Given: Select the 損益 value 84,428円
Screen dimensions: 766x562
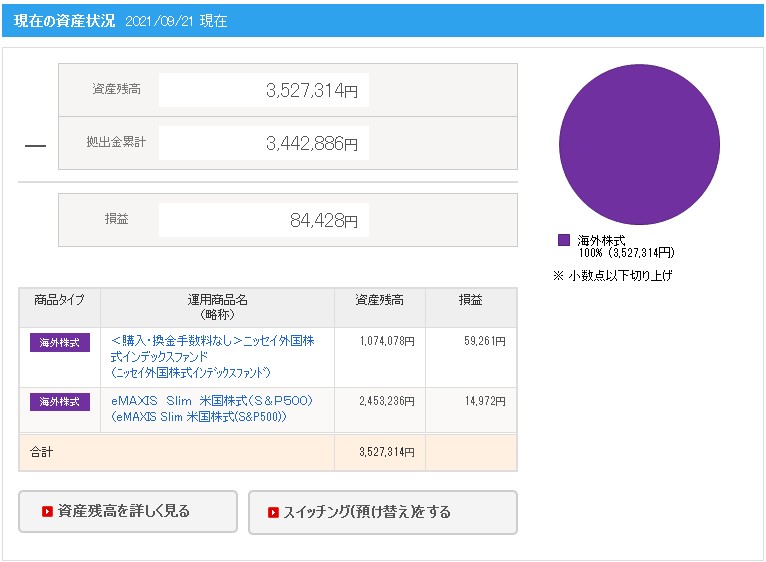Looking at the screenshot, I should click(323, 220).
